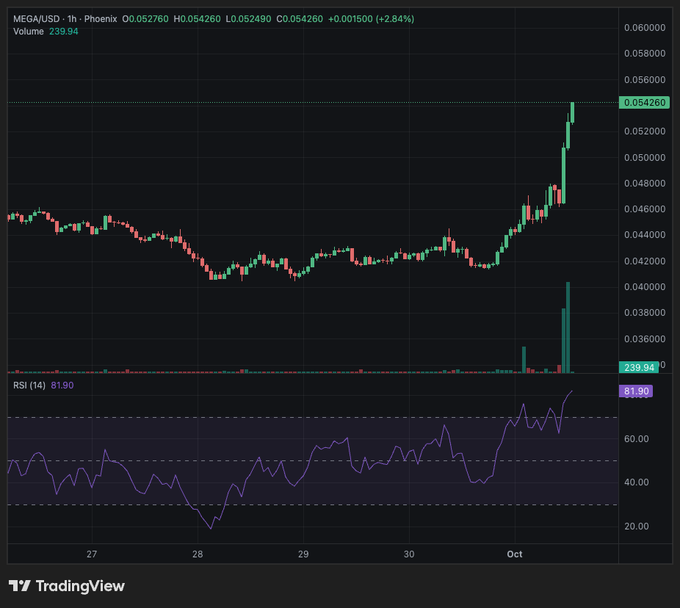Screen dimensions: 680x608
Task: Click the price axis label 0.060000
Action: [x=644, y=28]
